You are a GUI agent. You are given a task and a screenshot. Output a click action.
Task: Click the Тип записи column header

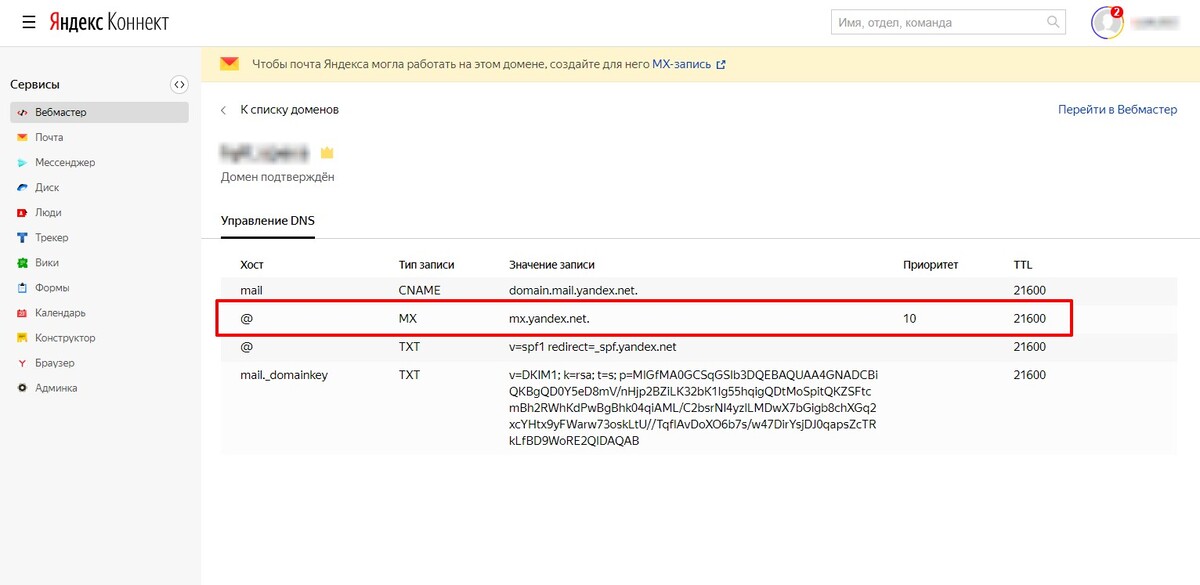pyautogui.click(x=426, y=265)
